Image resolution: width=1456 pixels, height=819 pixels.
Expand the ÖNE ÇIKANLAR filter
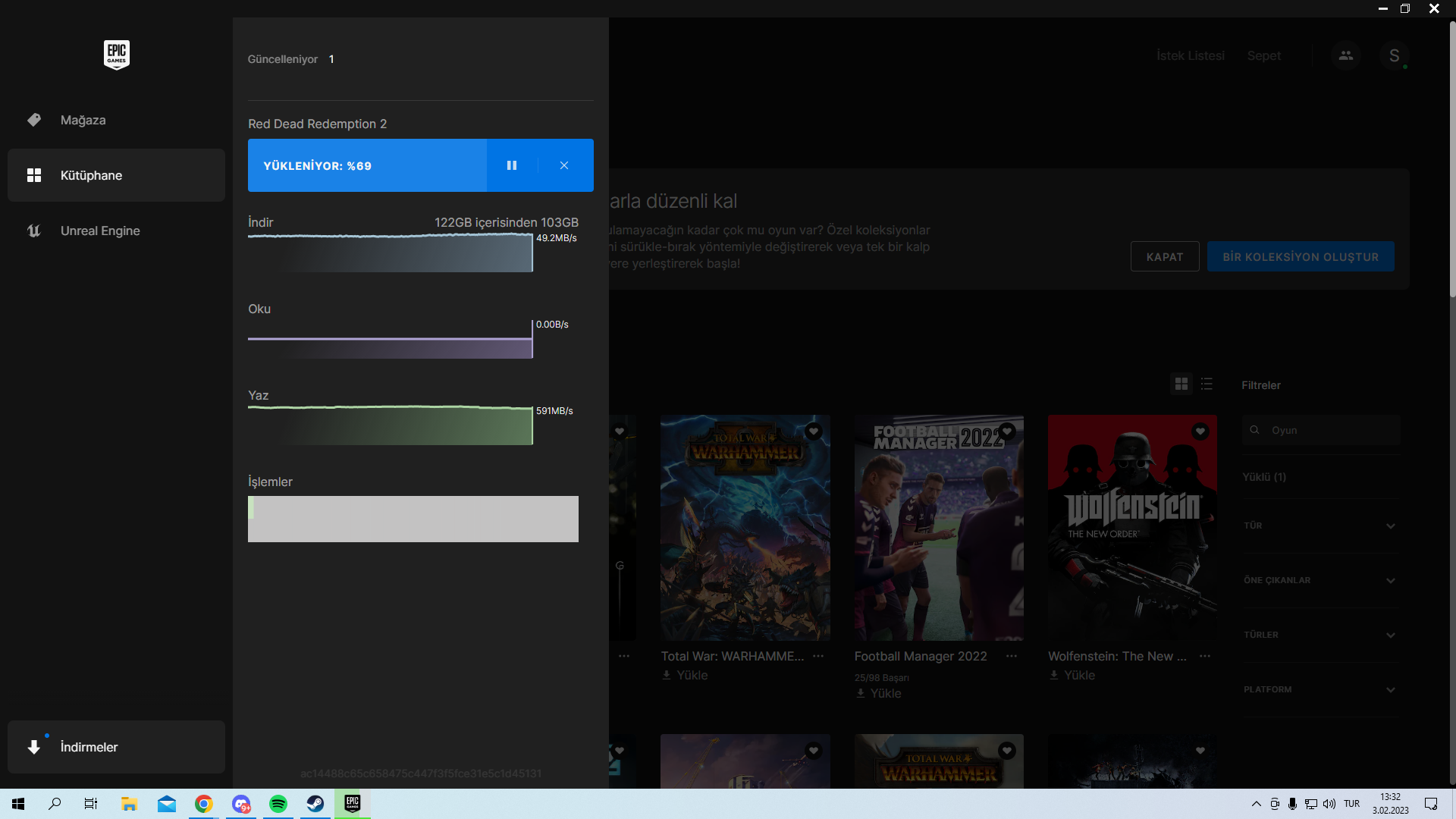(x=1320, y=580)
